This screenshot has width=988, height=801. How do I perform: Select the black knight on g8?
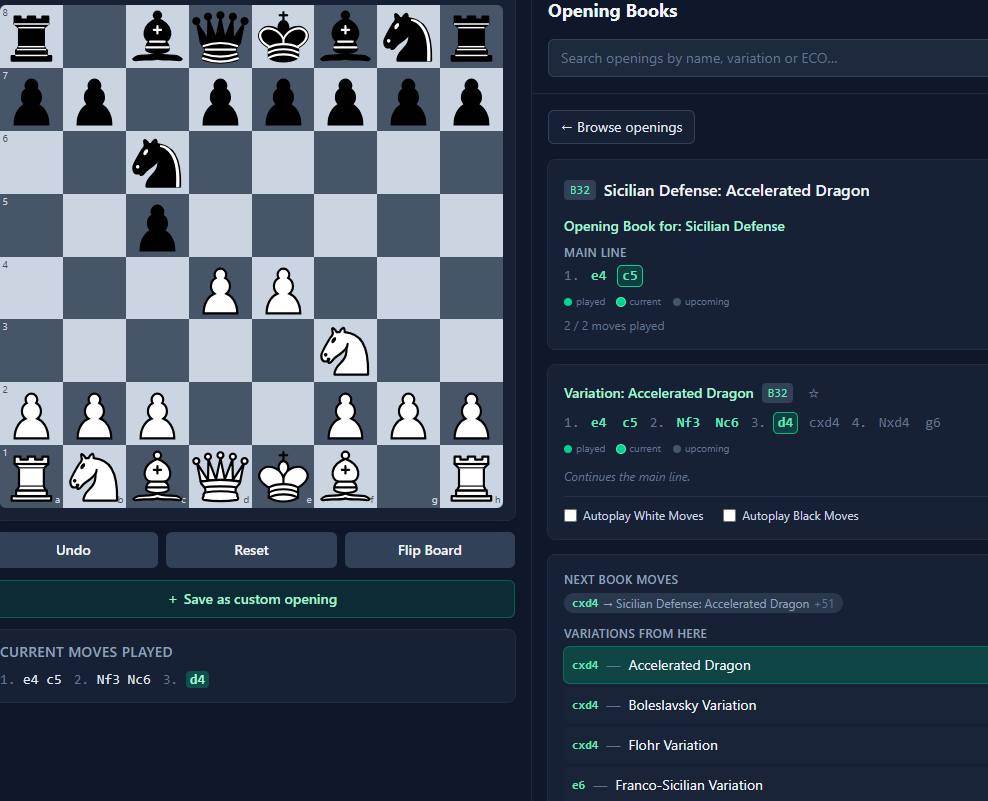point(408,37)
